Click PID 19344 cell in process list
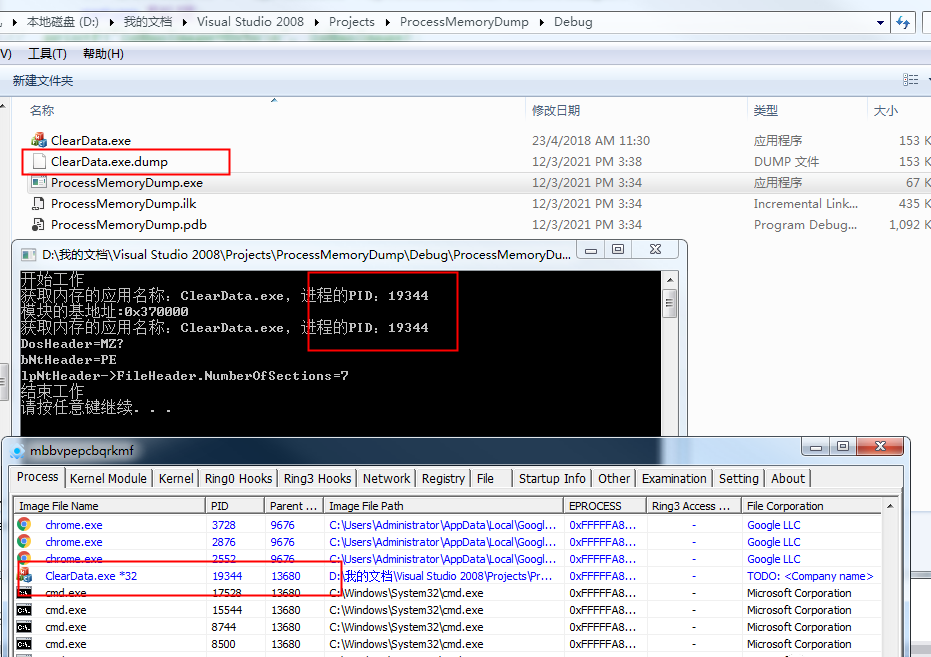 coord(227,576)
